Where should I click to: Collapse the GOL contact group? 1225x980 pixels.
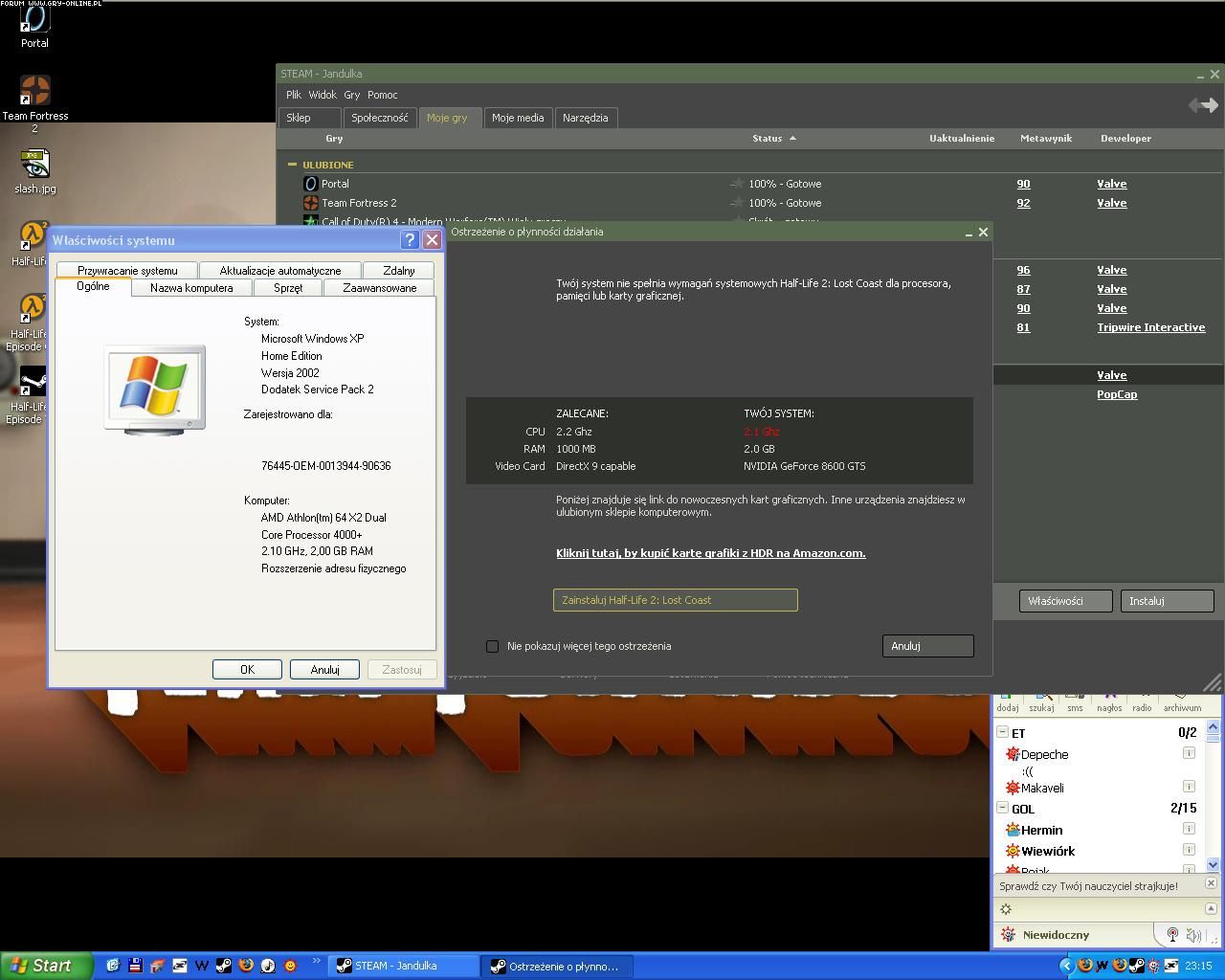click(1002, 808)
